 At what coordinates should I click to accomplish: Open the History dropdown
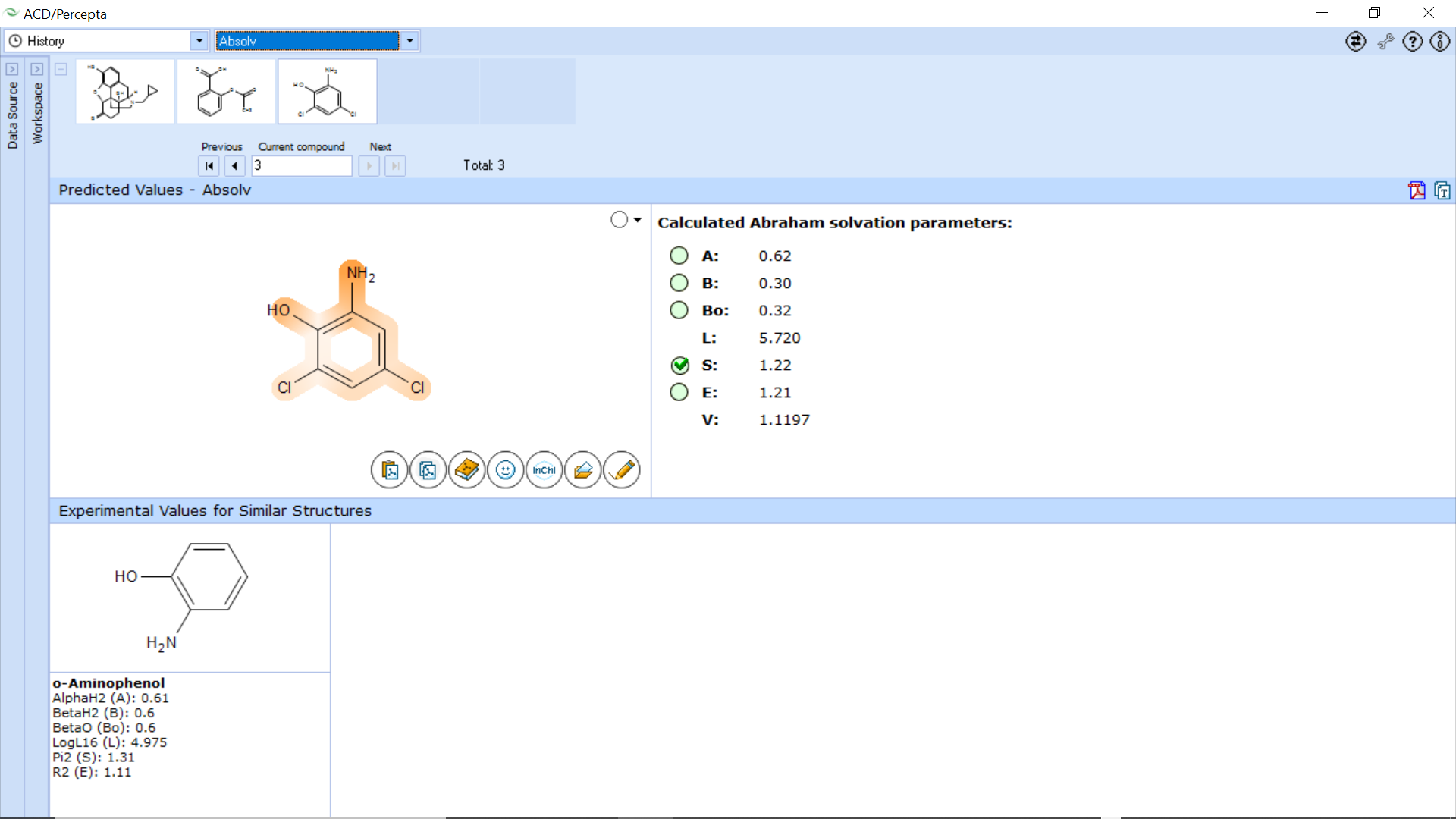coord(199,41)
